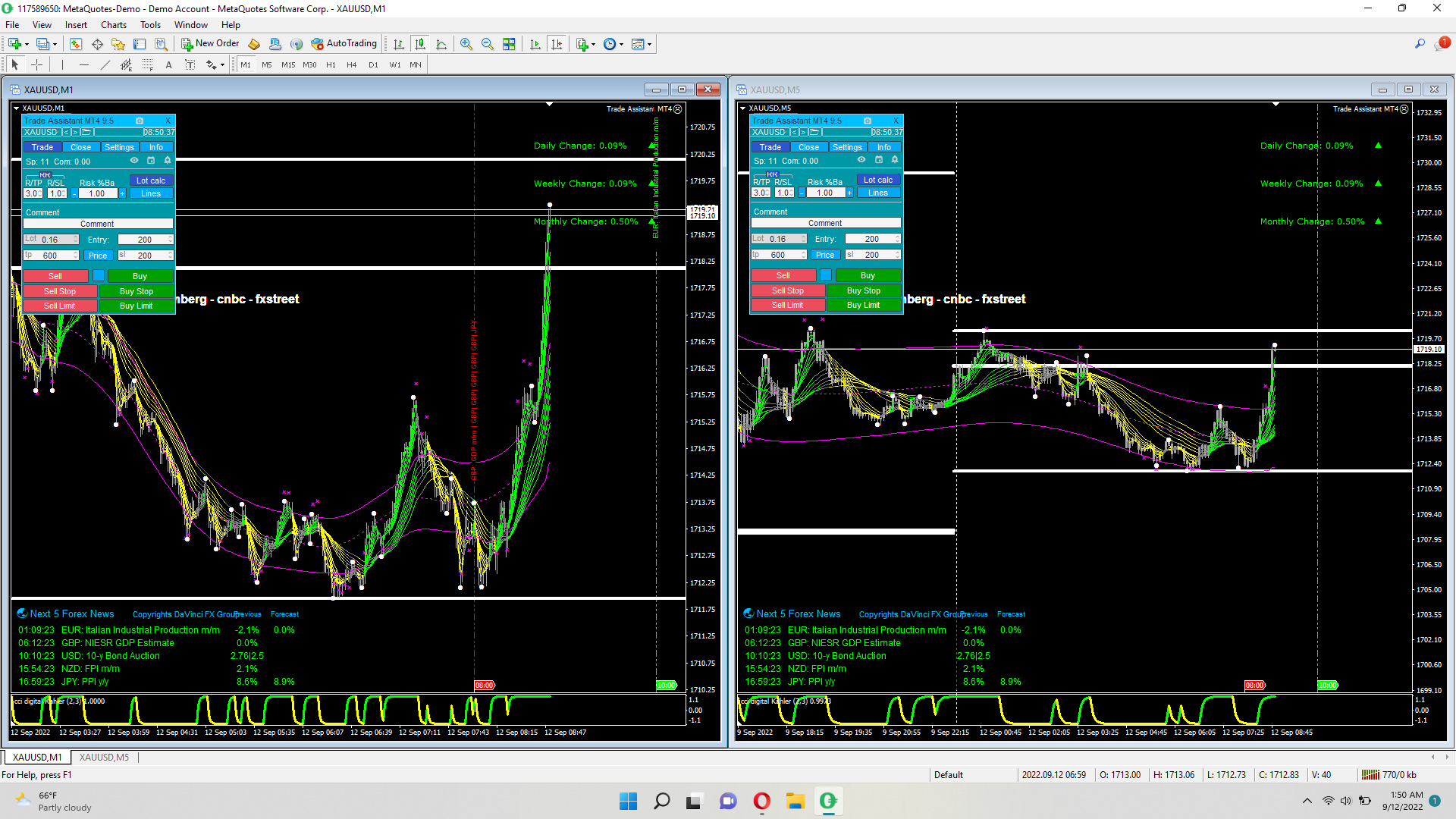This screenshot has width=1456, height=819.
Task: Open the periodicity clock dropdown arrow
Action: (x=622, y=44)
